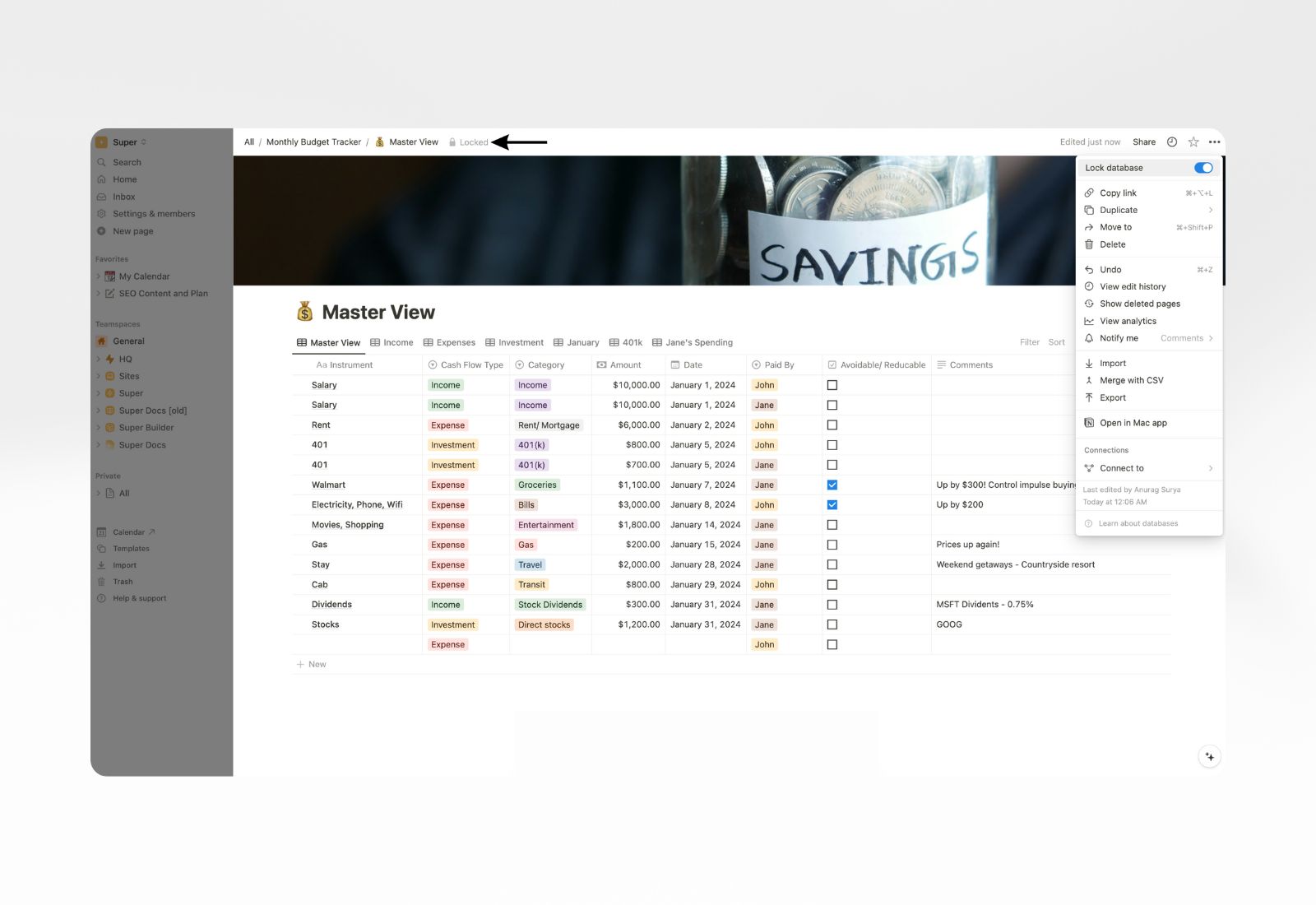The image size is (1316, 905).
Task: Select Show deleted pages menu item
Action: click(x=1148, y=304)
